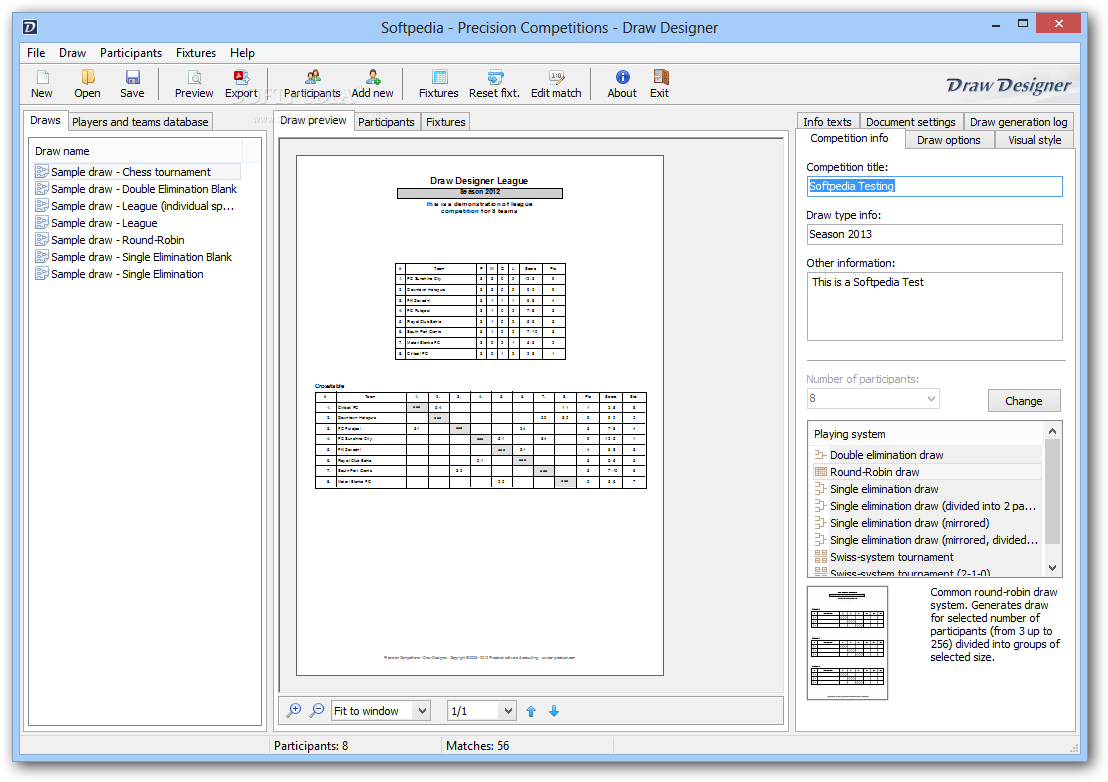Click the Other information text area
This screenshot has width=1108, height=782.
pos(934,307)
